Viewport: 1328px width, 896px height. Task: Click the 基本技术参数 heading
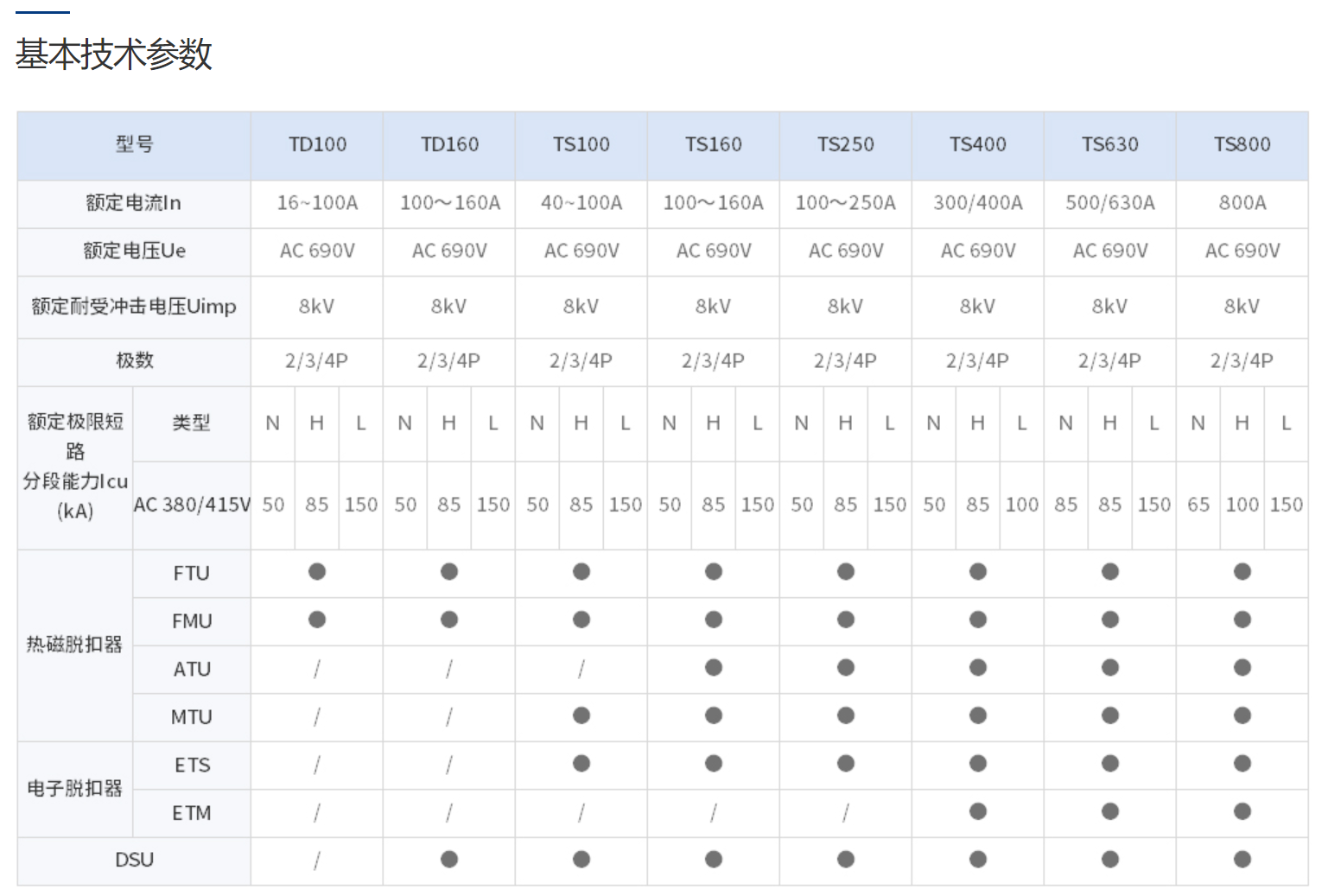(x=114, y=54)
